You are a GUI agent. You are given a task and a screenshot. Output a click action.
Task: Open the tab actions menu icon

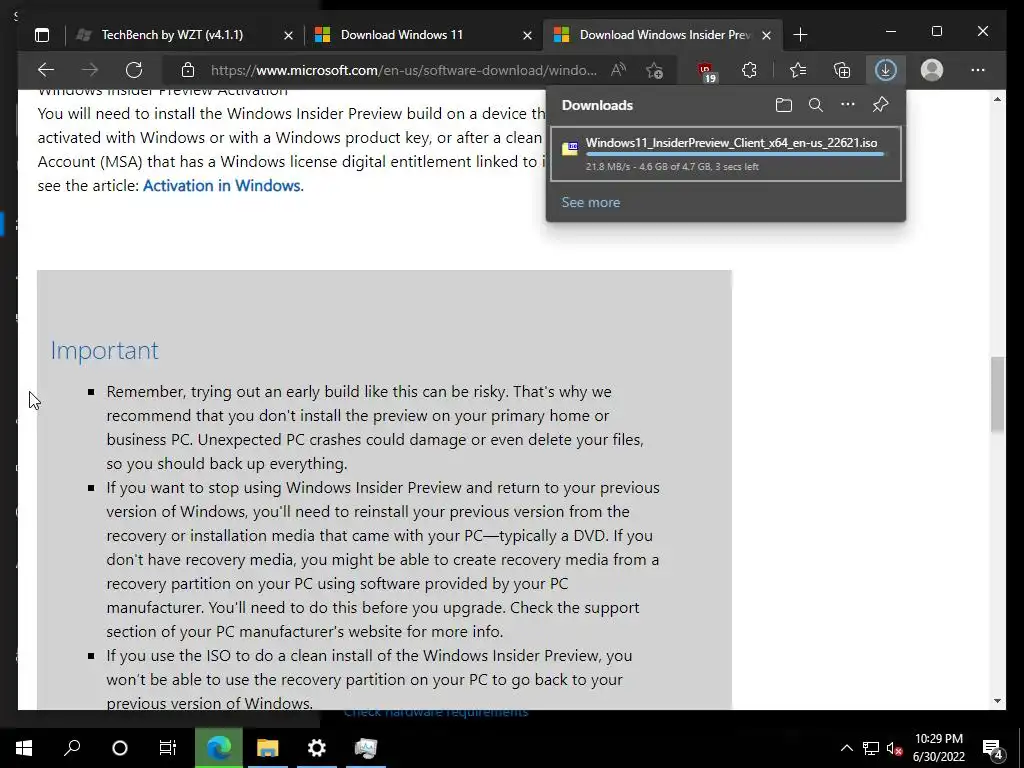pyautogui.click(x=42, y=35)
